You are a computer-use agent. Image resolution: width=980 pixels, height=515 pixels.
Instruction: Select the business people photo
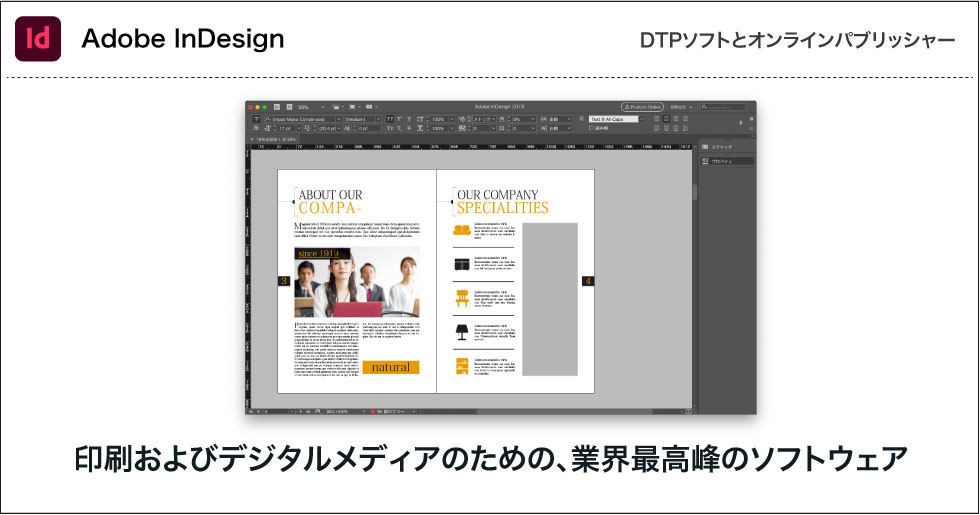point(357,282)
